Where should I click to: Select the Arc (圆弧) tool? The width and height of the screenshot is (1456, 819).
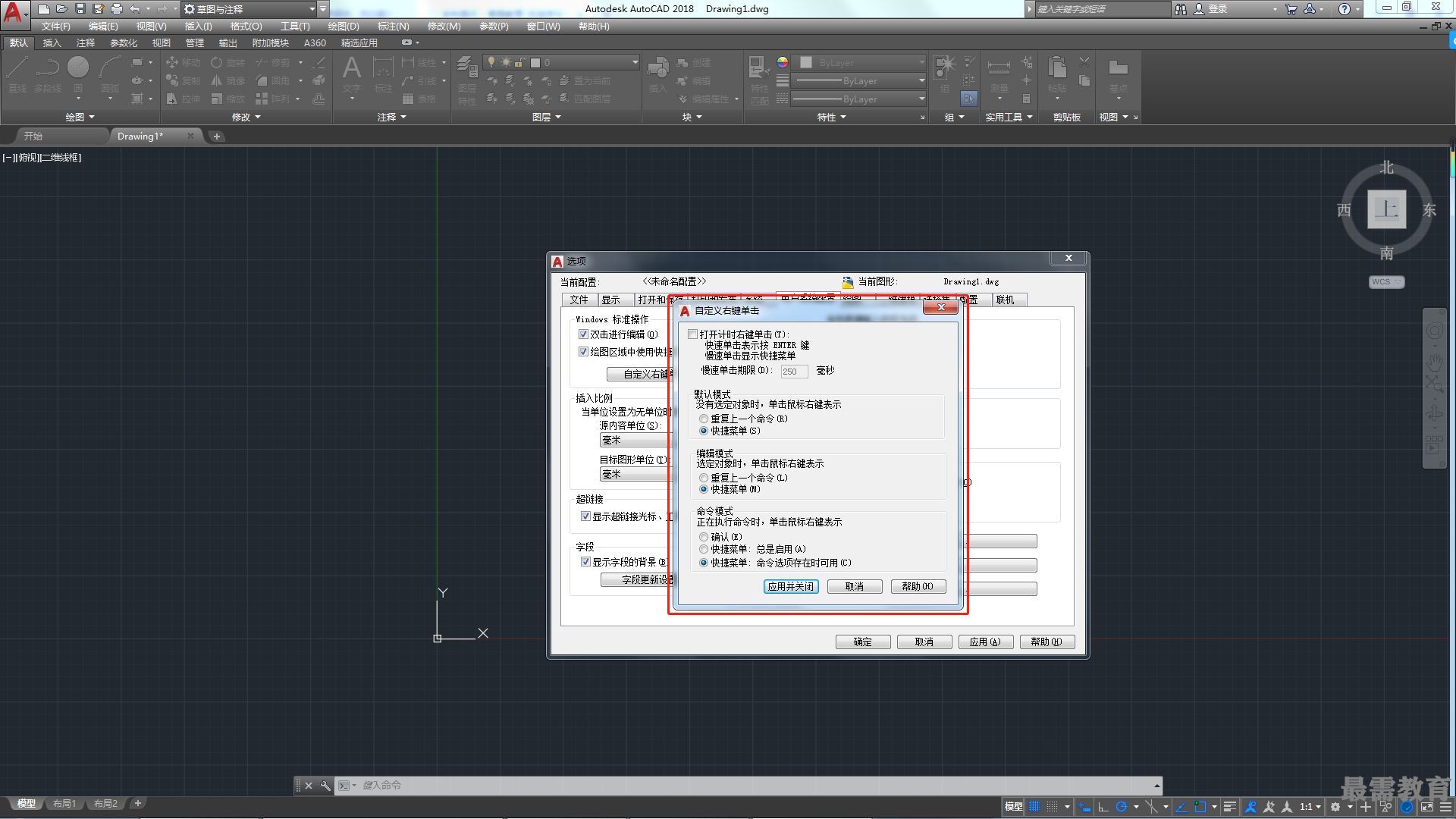[x=110, y=76]
